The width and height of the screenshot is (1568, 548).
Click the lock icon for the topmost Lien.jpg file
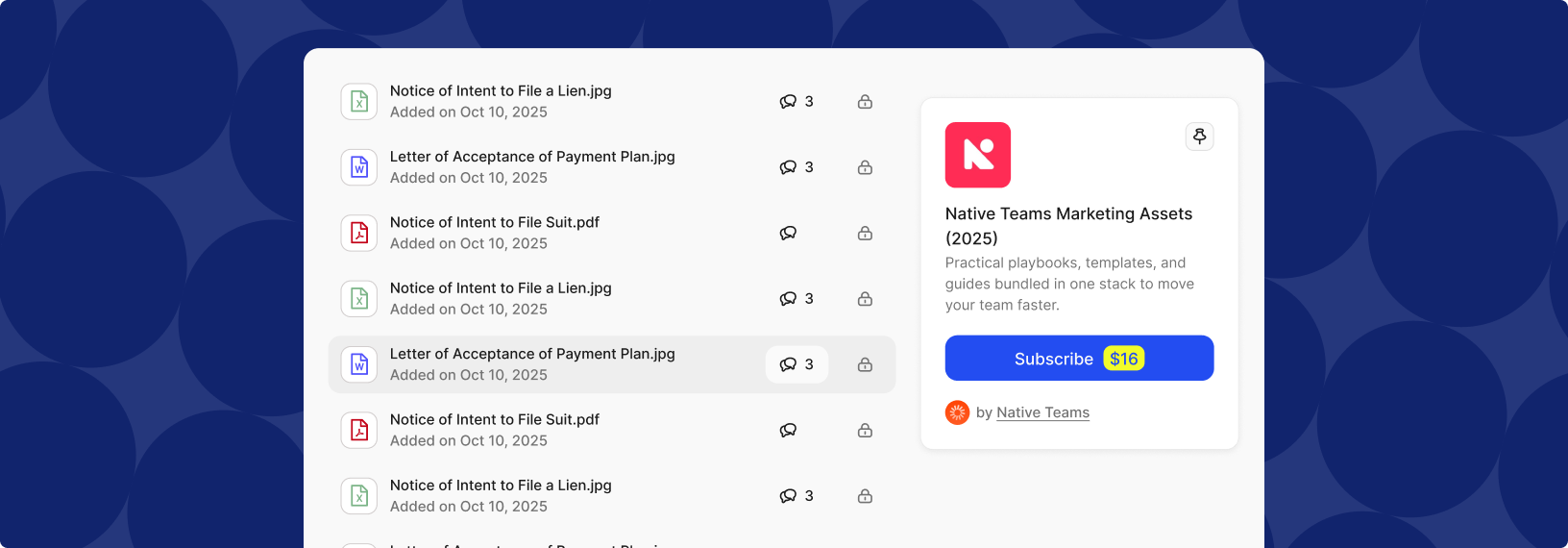point(865,102)
